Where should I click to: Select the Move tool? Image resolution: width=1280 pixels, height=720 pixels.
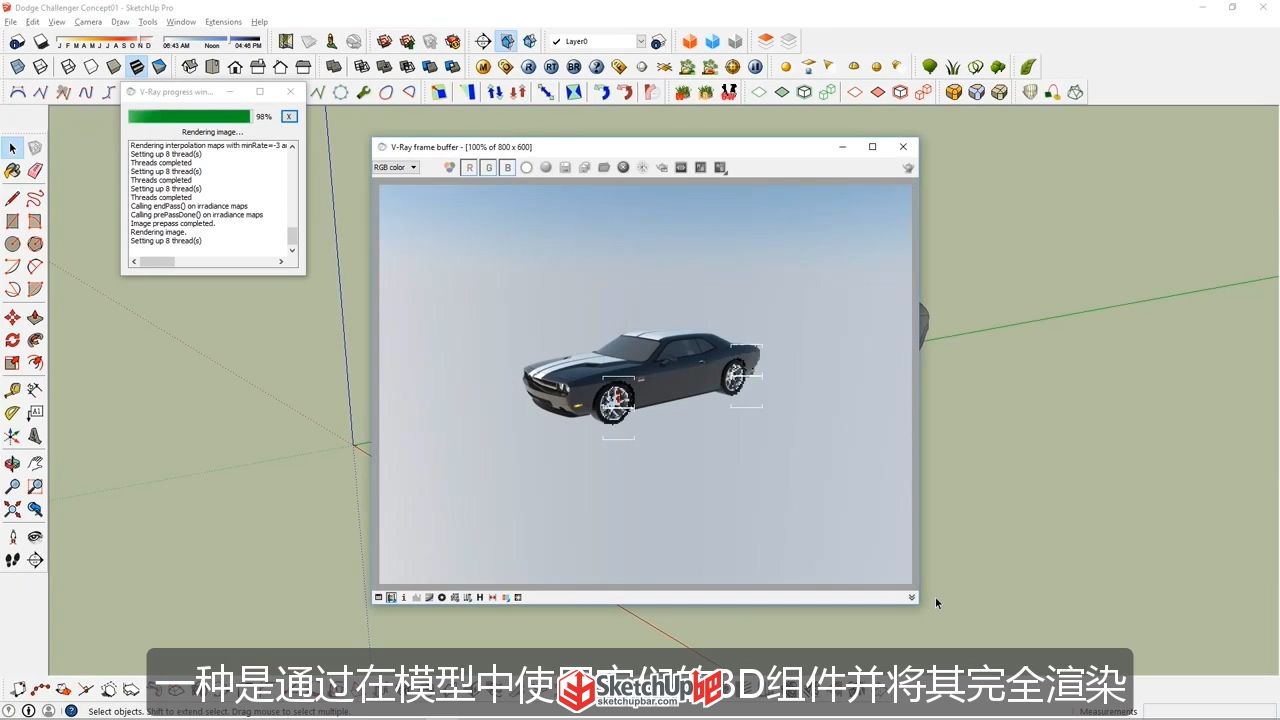pos(13,317)
